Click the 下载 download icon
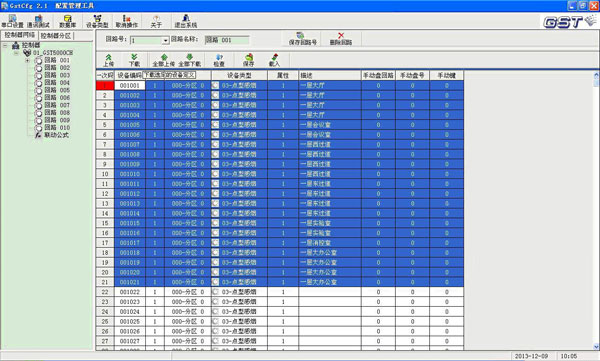This screenshot has height=361, width=600. click(x=134, y=60)
